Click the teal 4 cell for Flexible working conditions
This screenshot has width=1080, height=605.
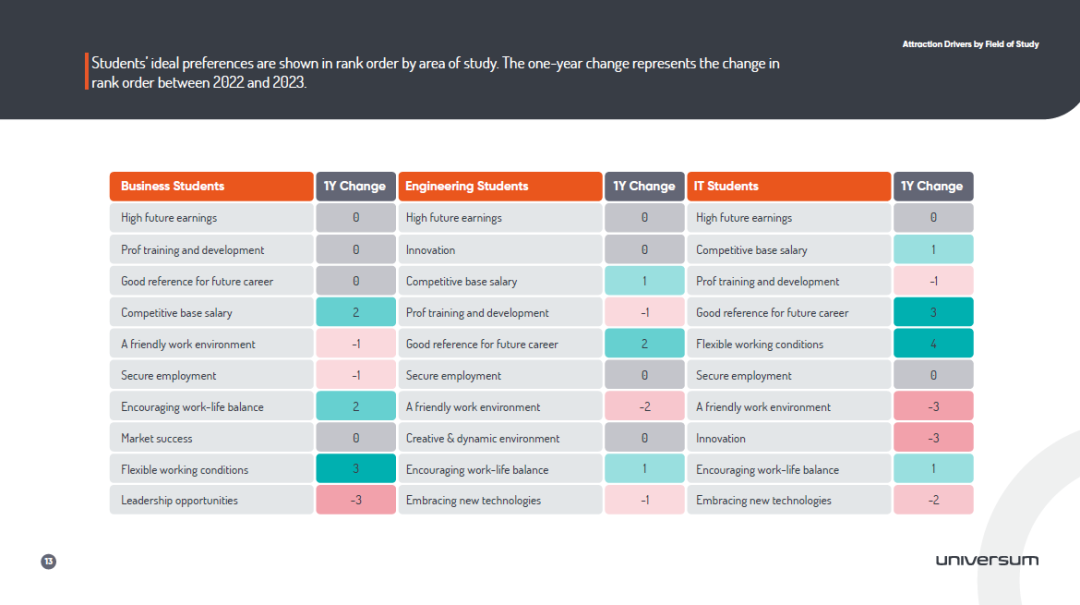933,344
